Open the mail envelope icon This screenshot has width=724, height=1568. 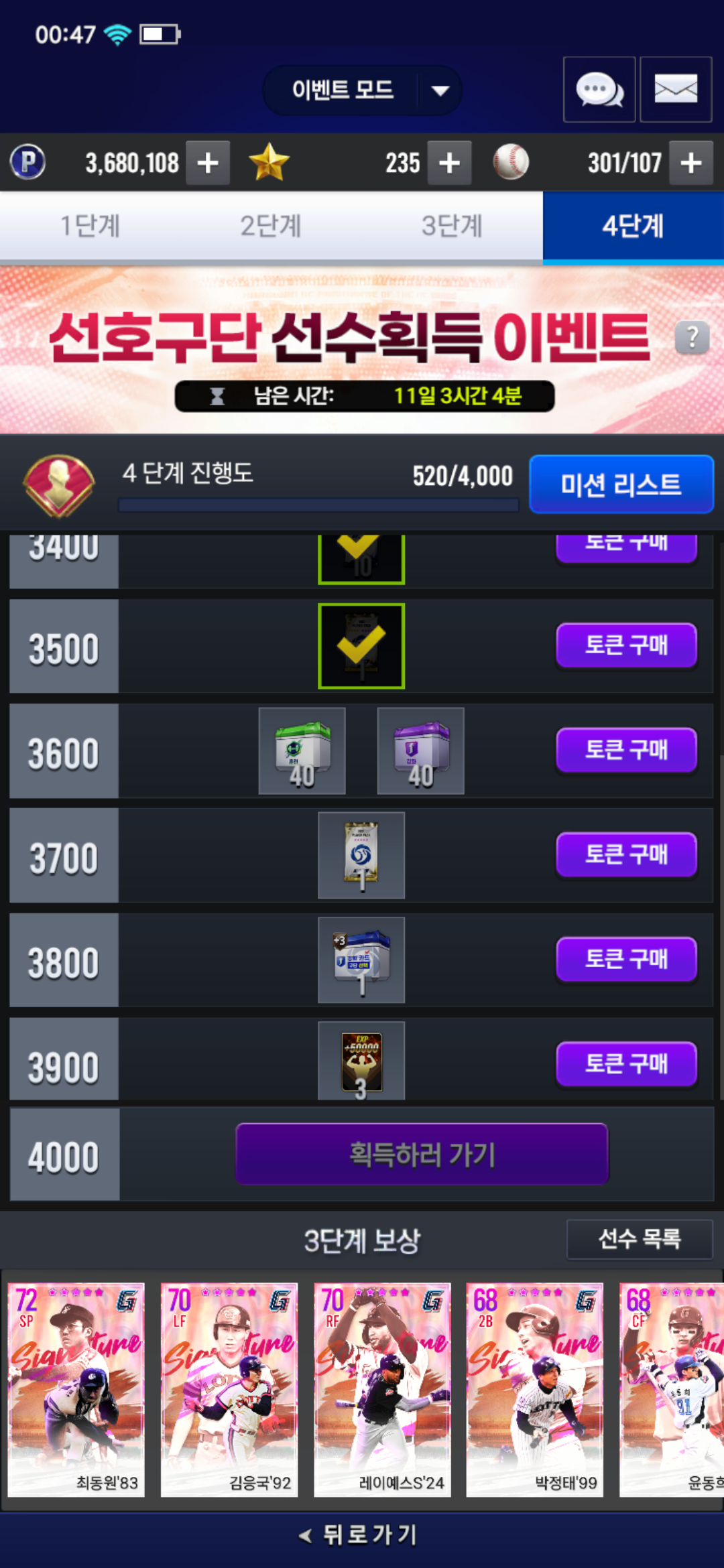(x=676, y=89)
